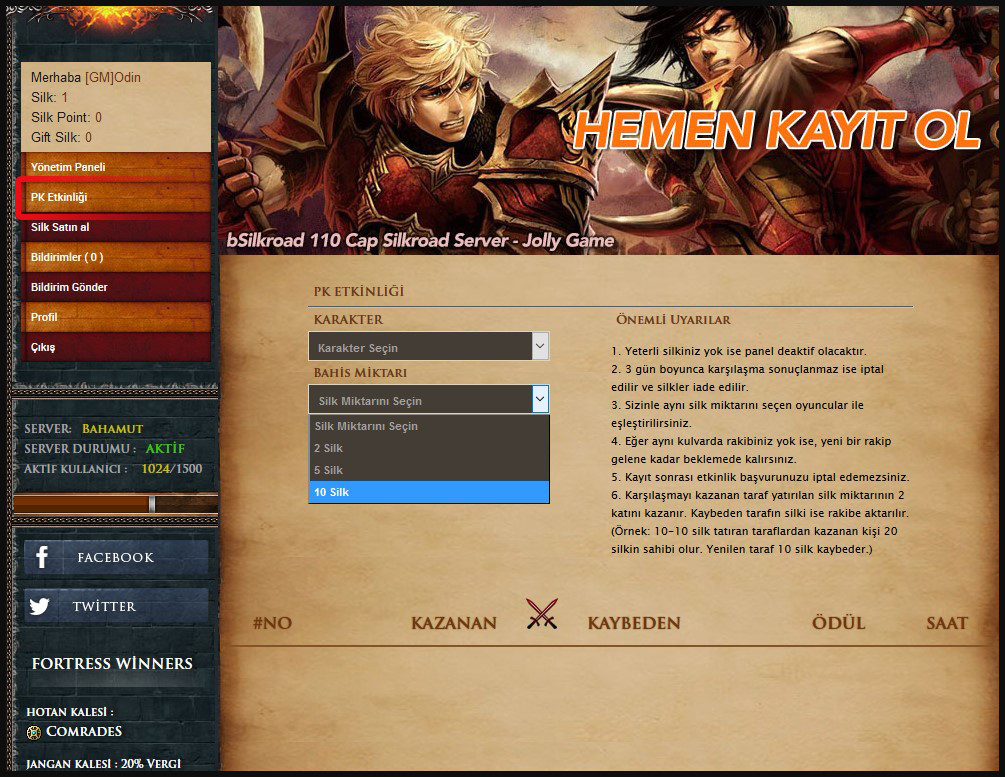Click the SAAT column header
1005x777 pixels.
point(947,623)
